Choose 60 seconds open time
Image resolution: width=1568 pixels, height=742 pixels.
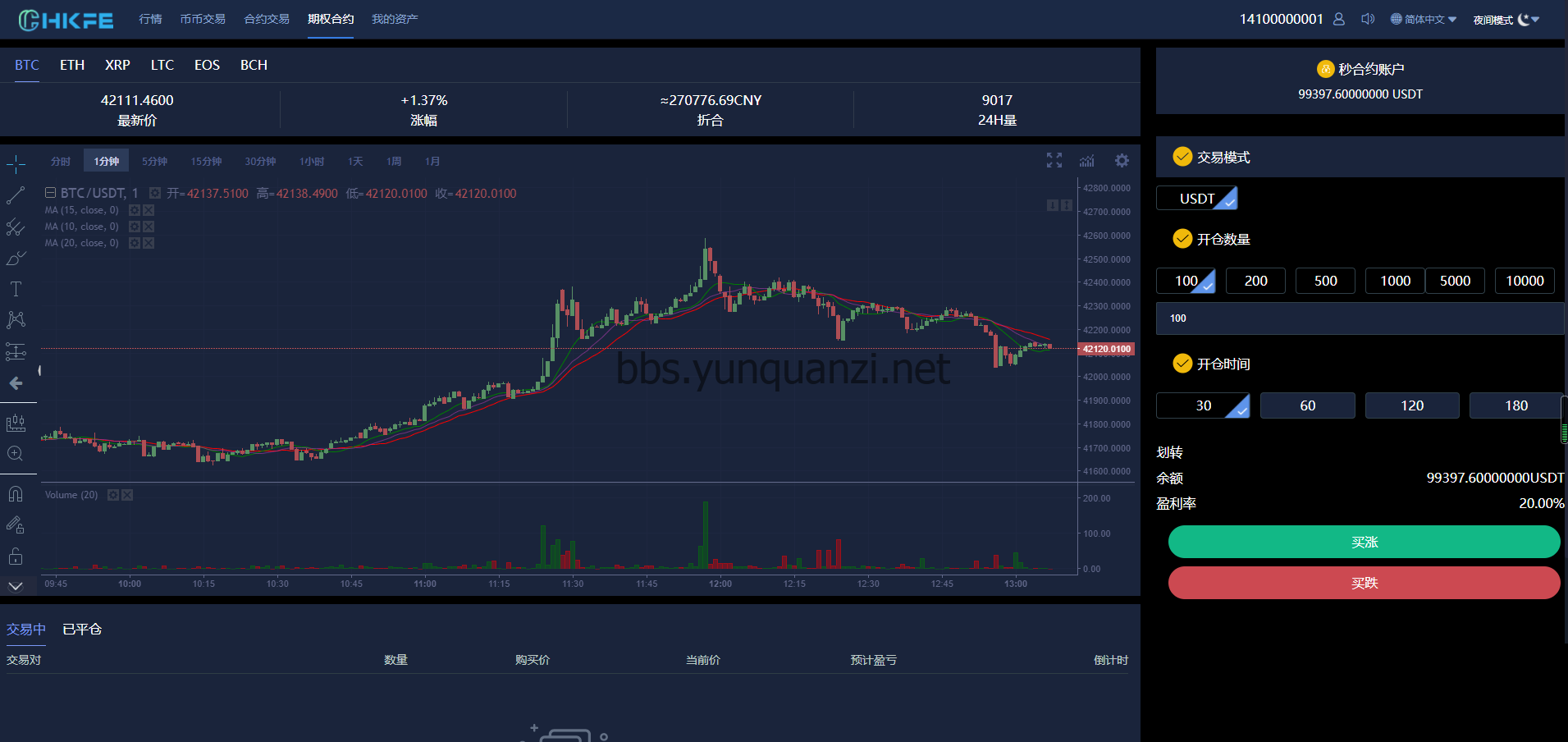click(1307, 405)
